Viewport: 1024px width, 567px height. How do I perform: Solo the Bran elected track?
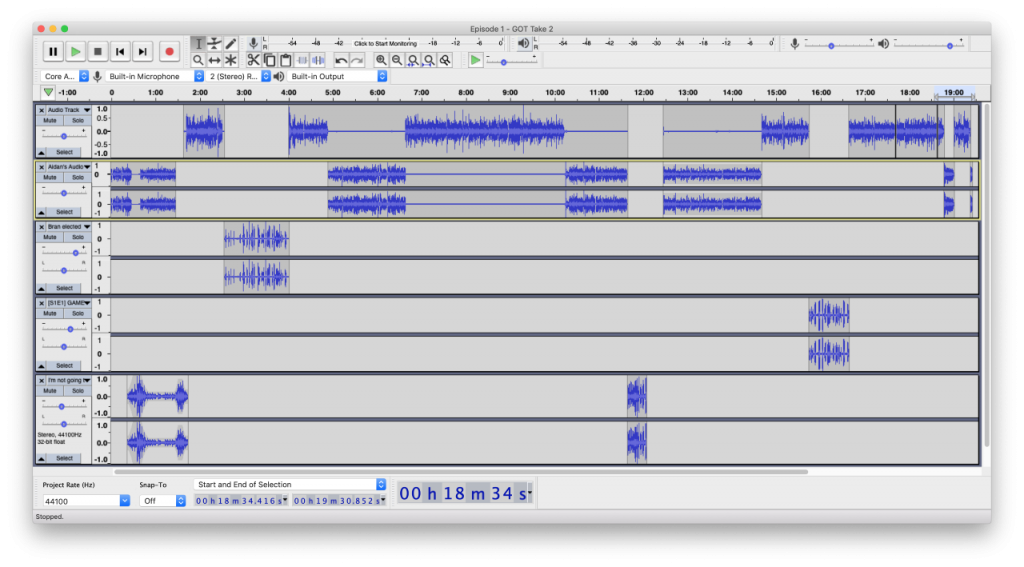pyautogui.click(x=78, y=237)
